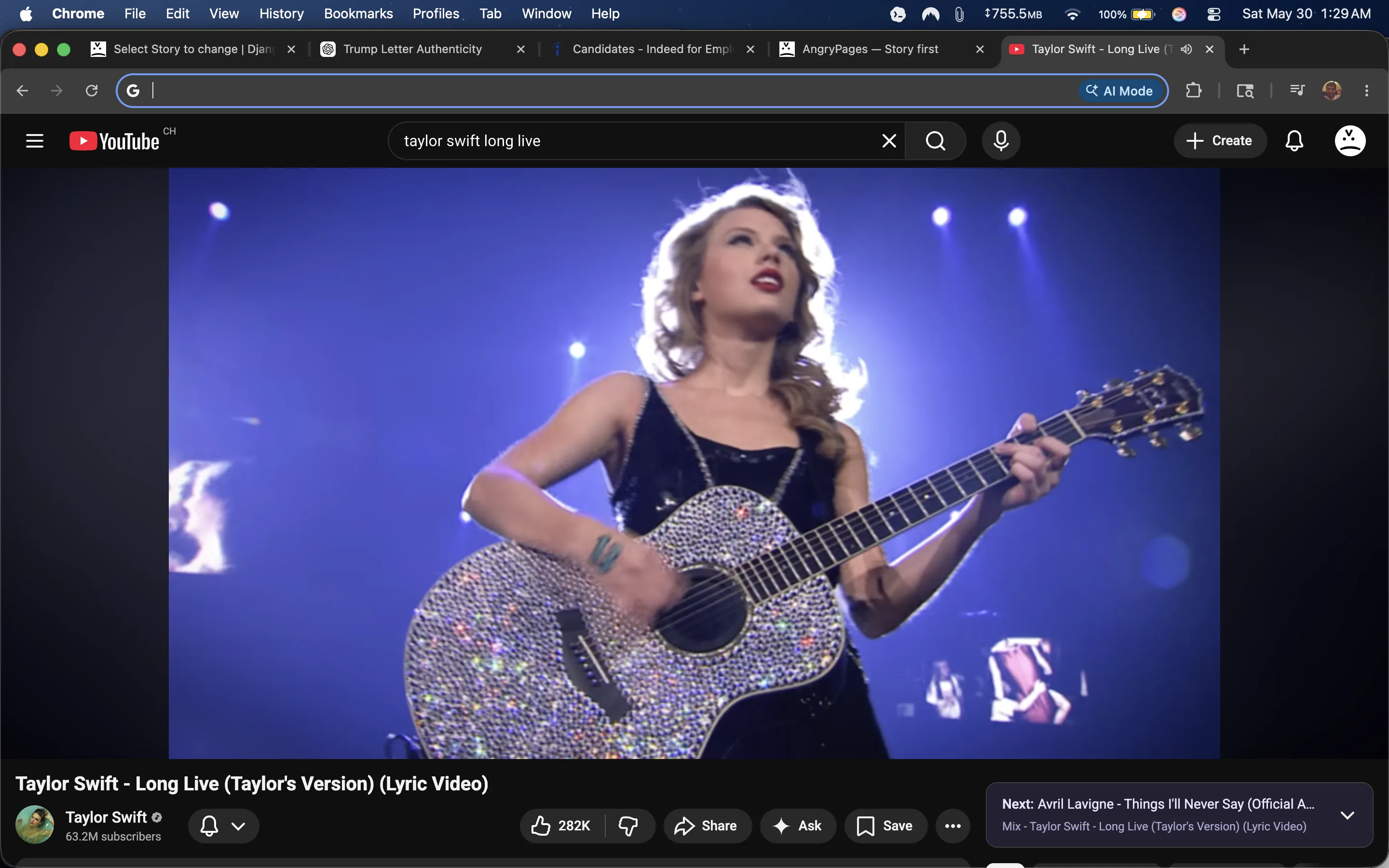Image resolution: width=1389 pixels, height=868 pixels.
Task: Open the Edit menu
Action: pyautogui.click(x=177, y=14)
